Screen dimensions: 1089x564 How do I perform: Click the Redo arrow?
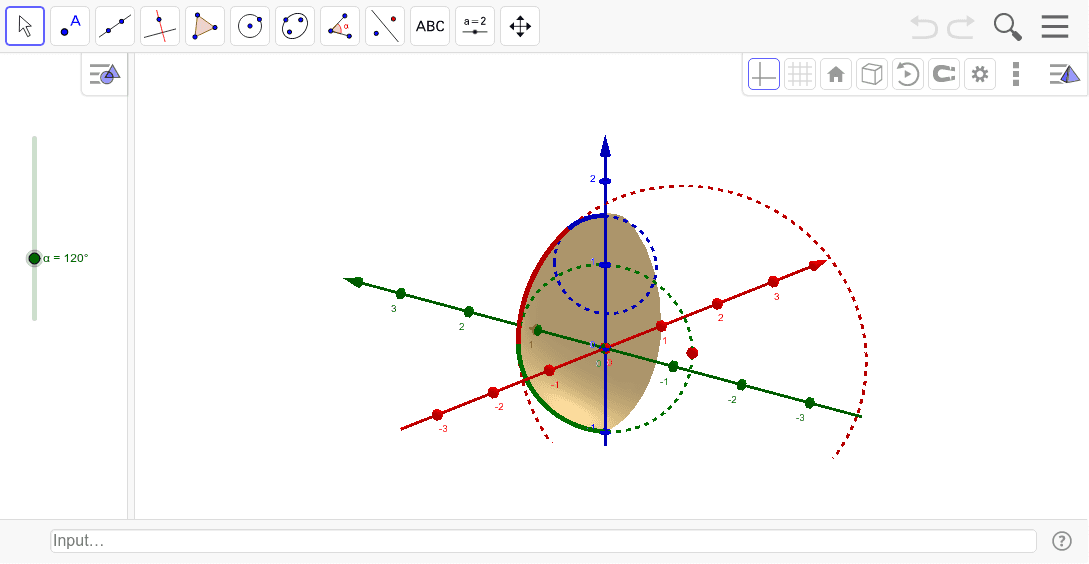[962, 27]
